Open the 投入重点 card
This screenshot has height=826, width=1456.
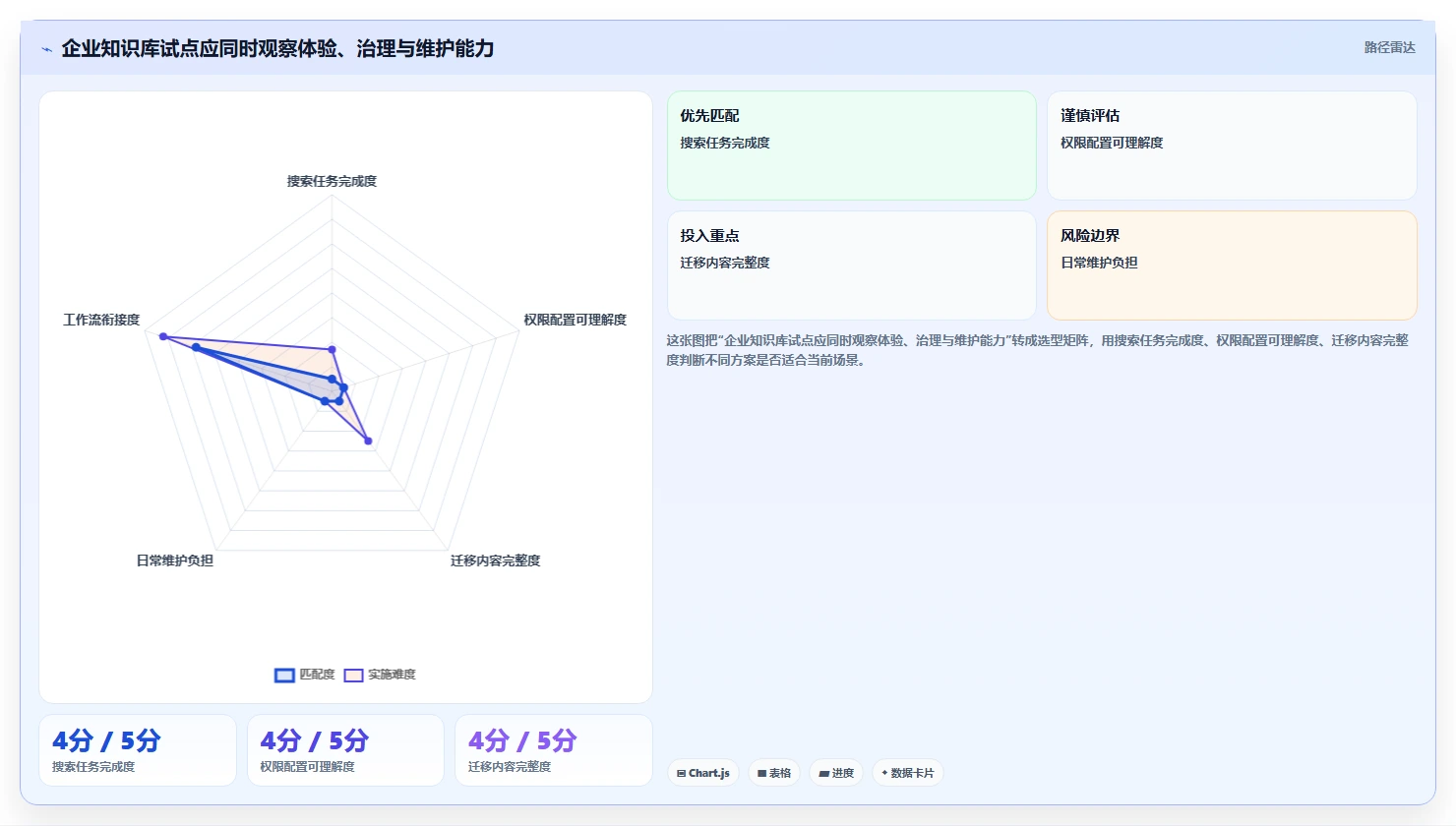click(852, 265)
